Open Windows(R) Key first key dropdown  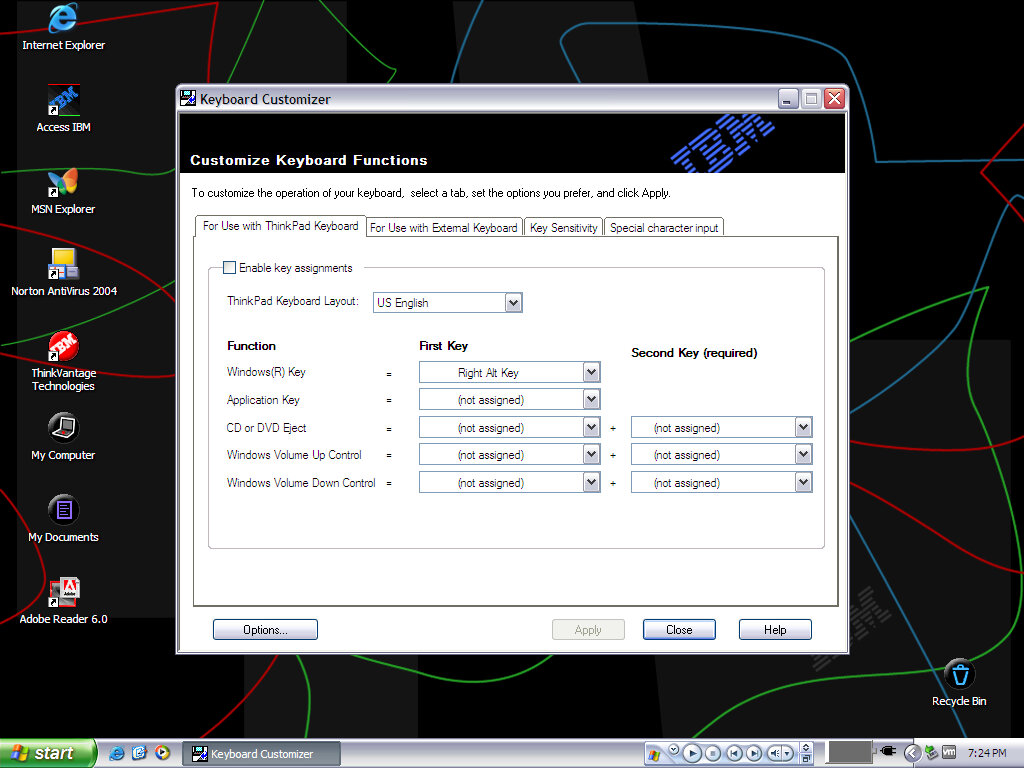591,373
